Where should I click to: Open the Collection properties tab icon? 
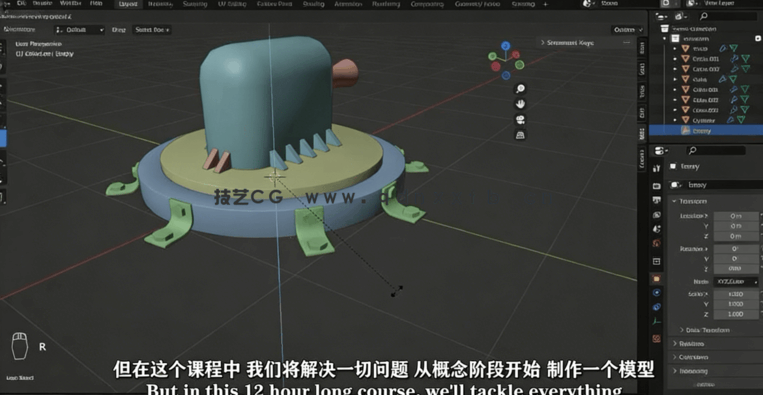pyautogui.click(x=656, y=261)
